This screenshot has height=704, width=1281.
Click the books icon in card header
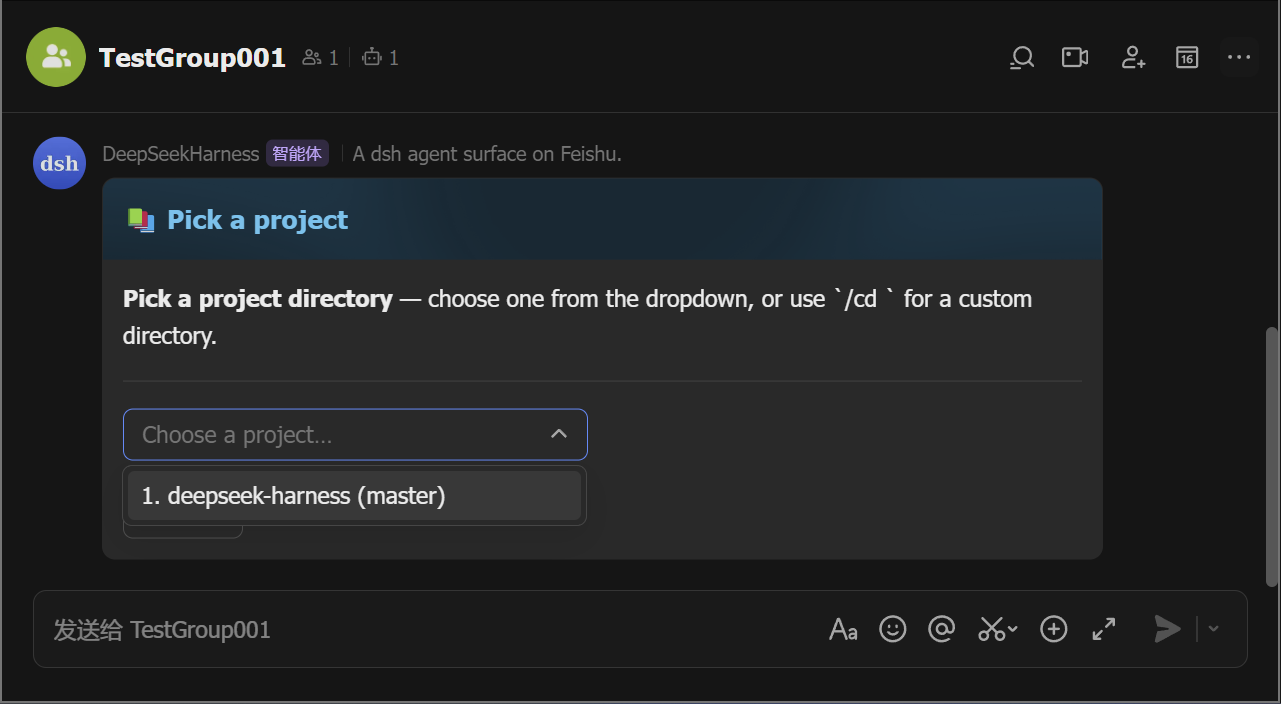141,220
